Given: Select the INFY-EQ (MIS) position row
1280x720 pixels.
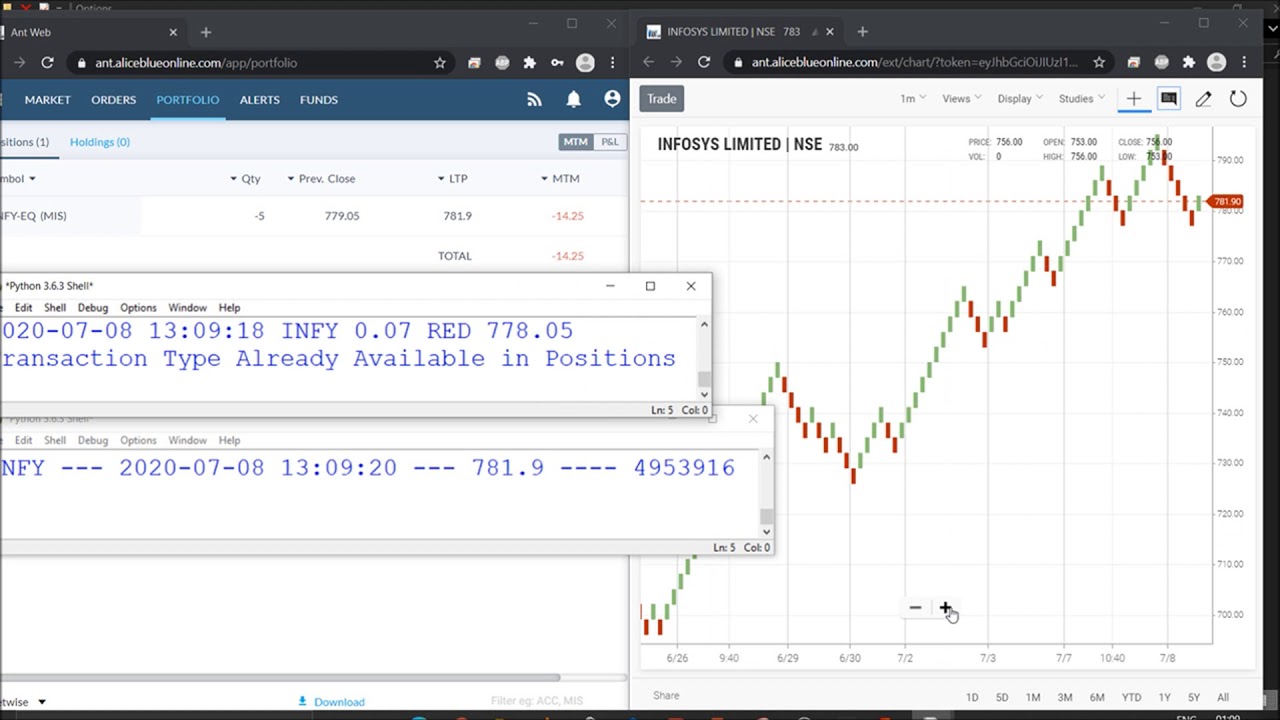Looking at the screenshot, I should coord(314,216).
